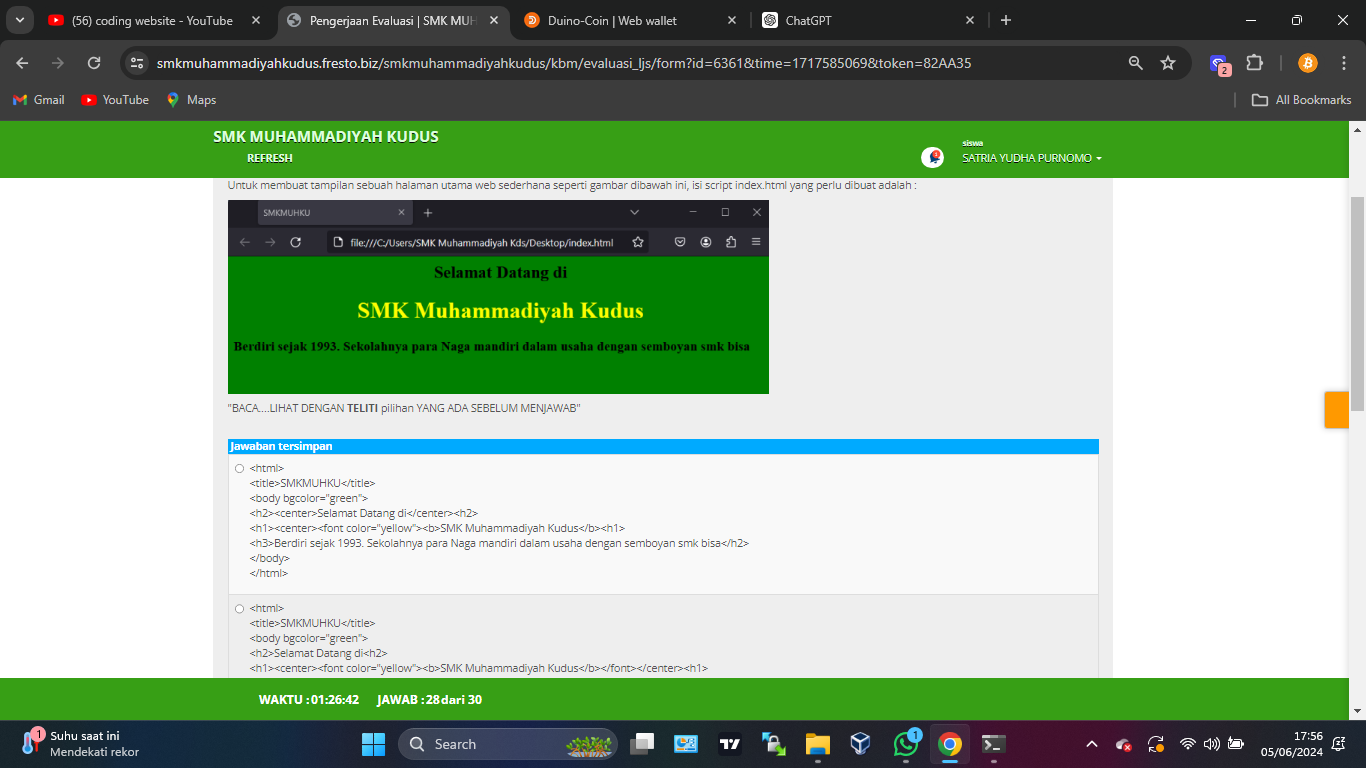
Task: Open Terminal from taskbar
Action: (993, 744)
